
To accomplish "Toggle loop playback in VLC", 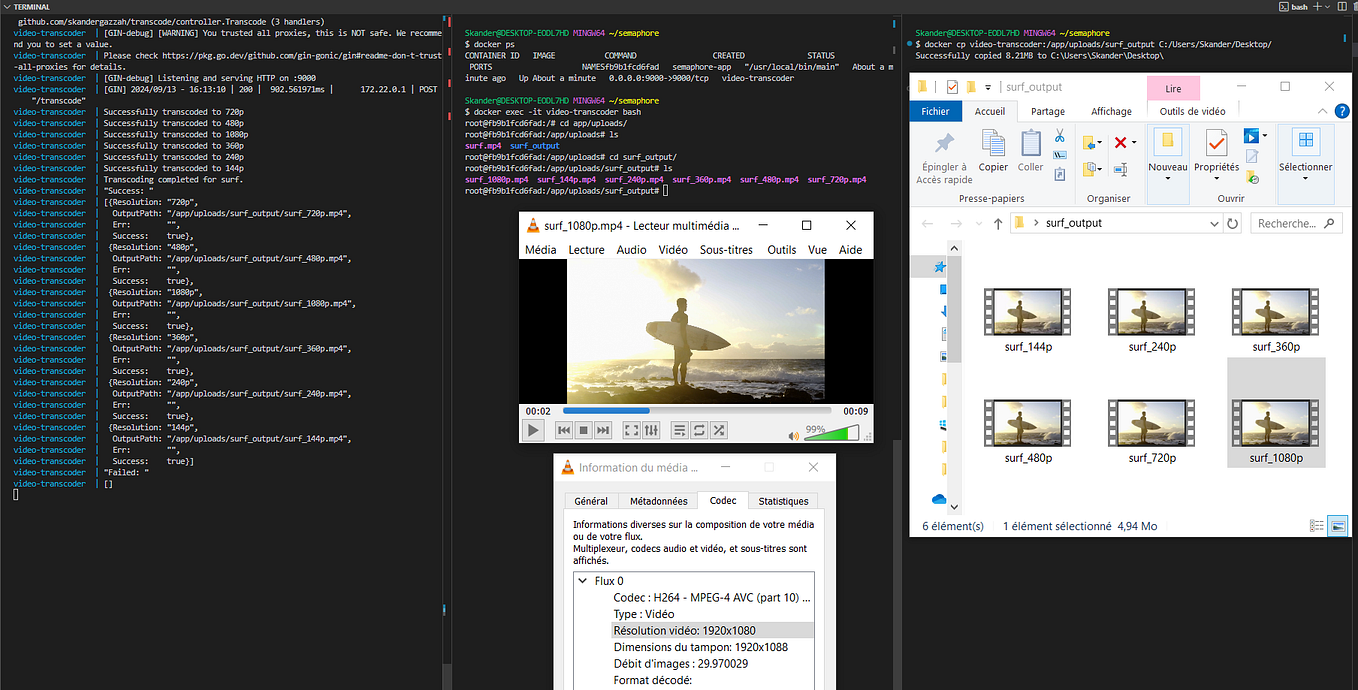I will (x=699, y=430).
